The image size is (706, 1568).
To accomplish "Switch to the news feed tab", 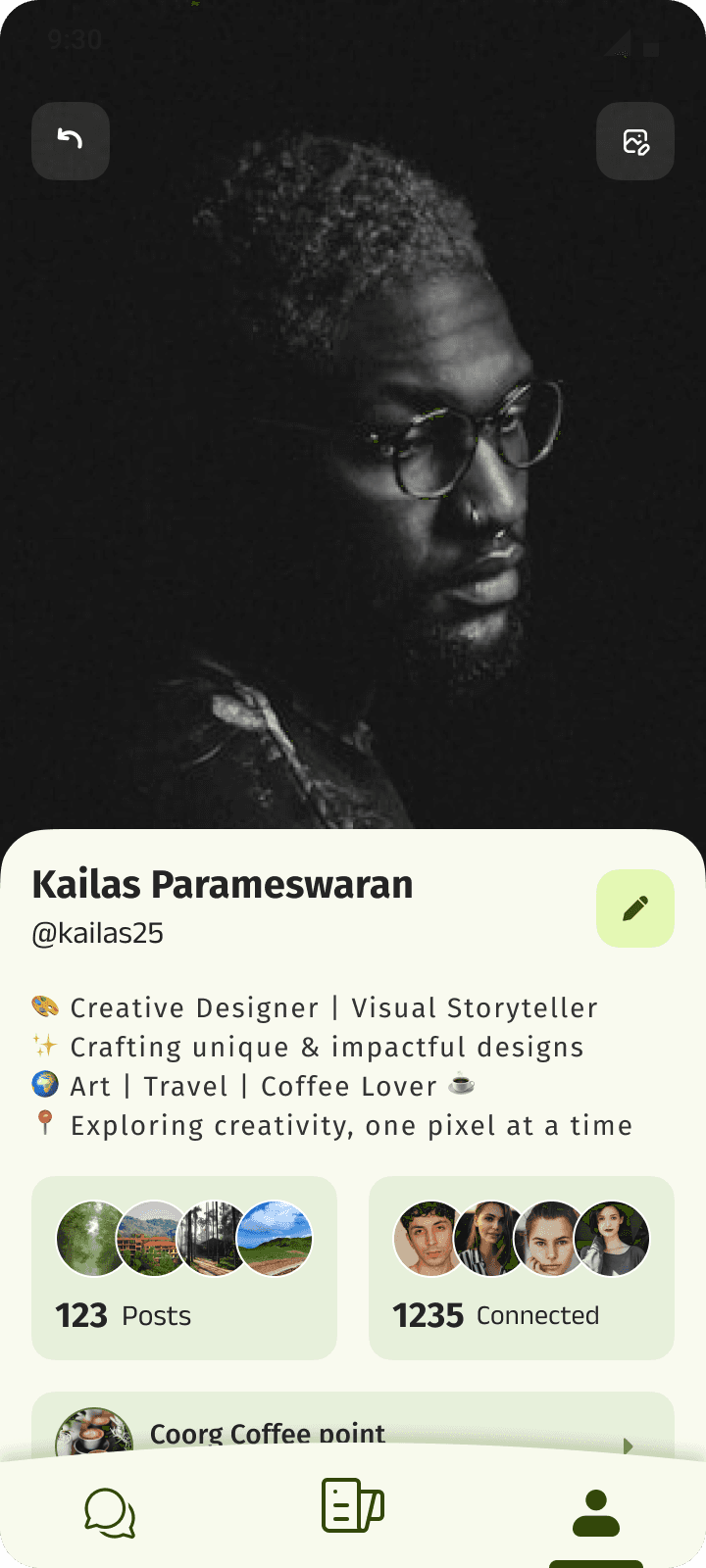I will pos(353,1506).
